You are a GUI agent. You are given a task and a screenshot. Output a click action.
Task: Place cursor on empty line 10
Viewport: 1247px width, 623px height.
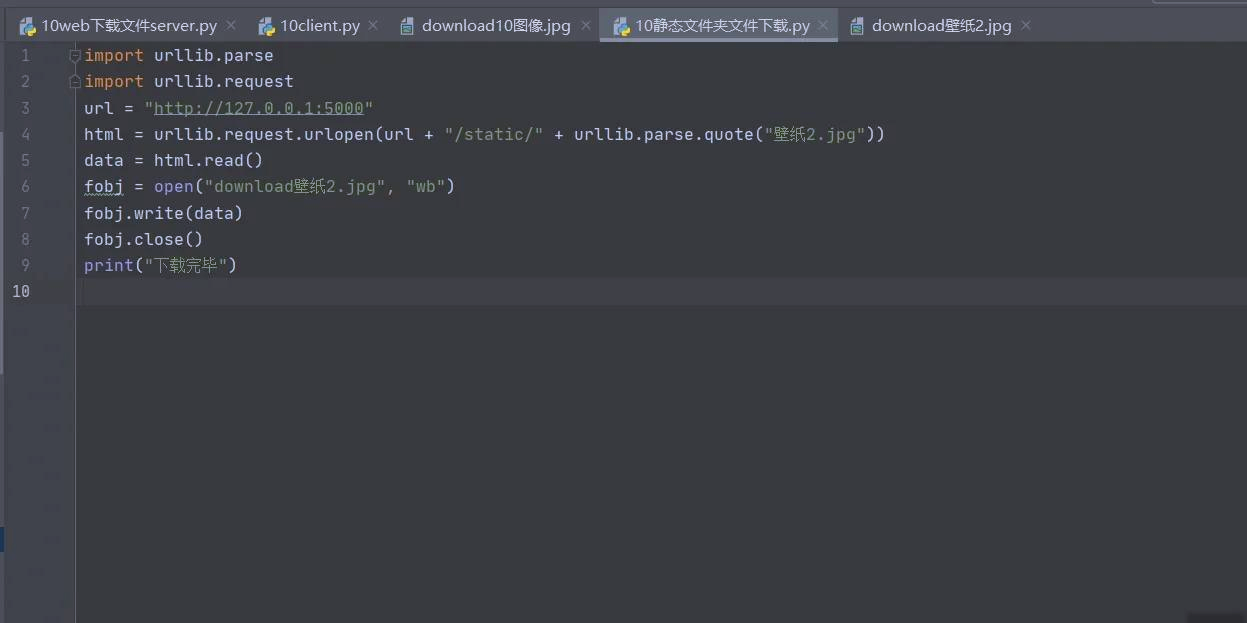coord(660,291)
